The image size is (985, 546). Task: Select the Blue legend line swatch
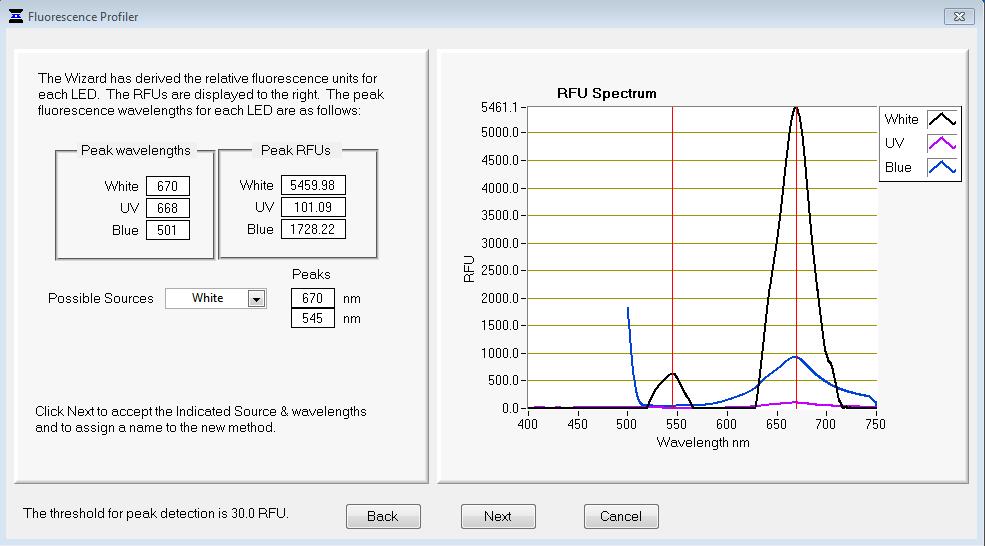(942, 167)
